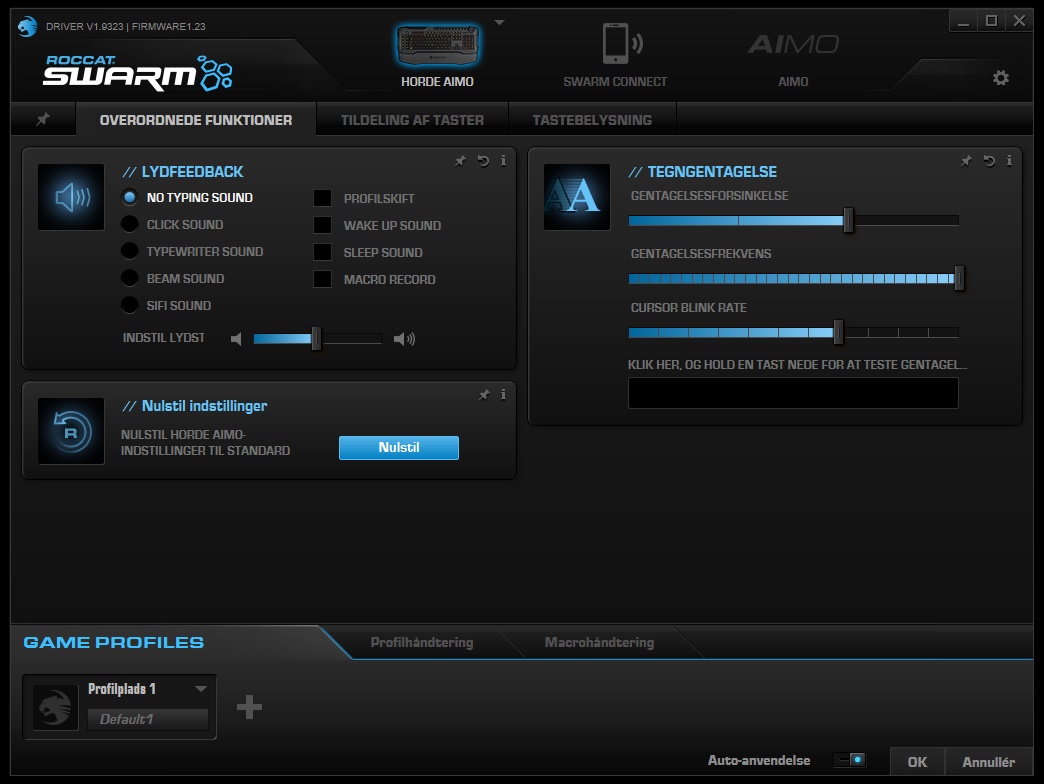Switch to Overordnede Funktioner tab
The height and width of the screenshot is (784, 1044).
(196, 120)
